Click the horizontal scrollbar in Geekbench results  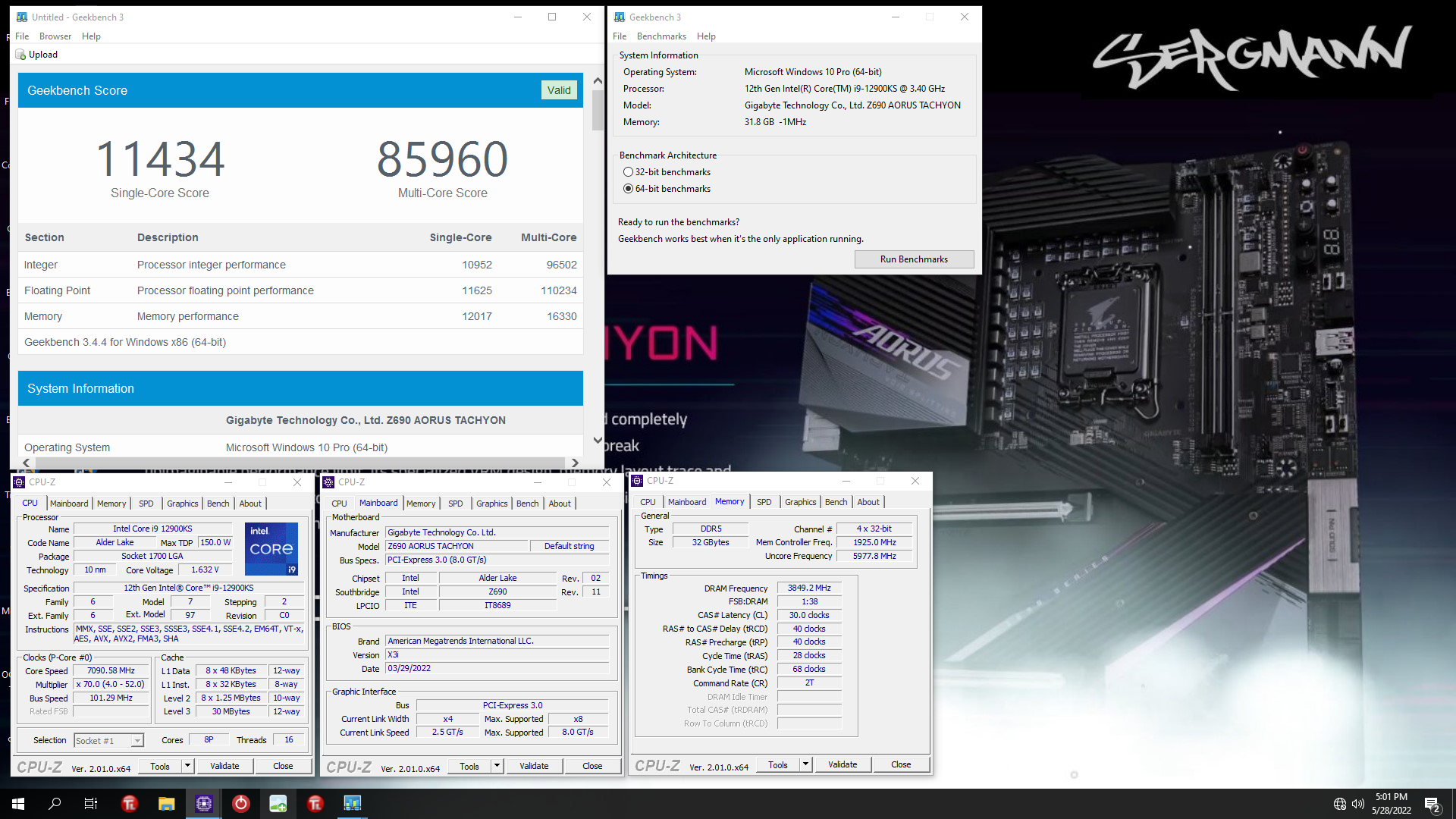[x=300, y=463]
